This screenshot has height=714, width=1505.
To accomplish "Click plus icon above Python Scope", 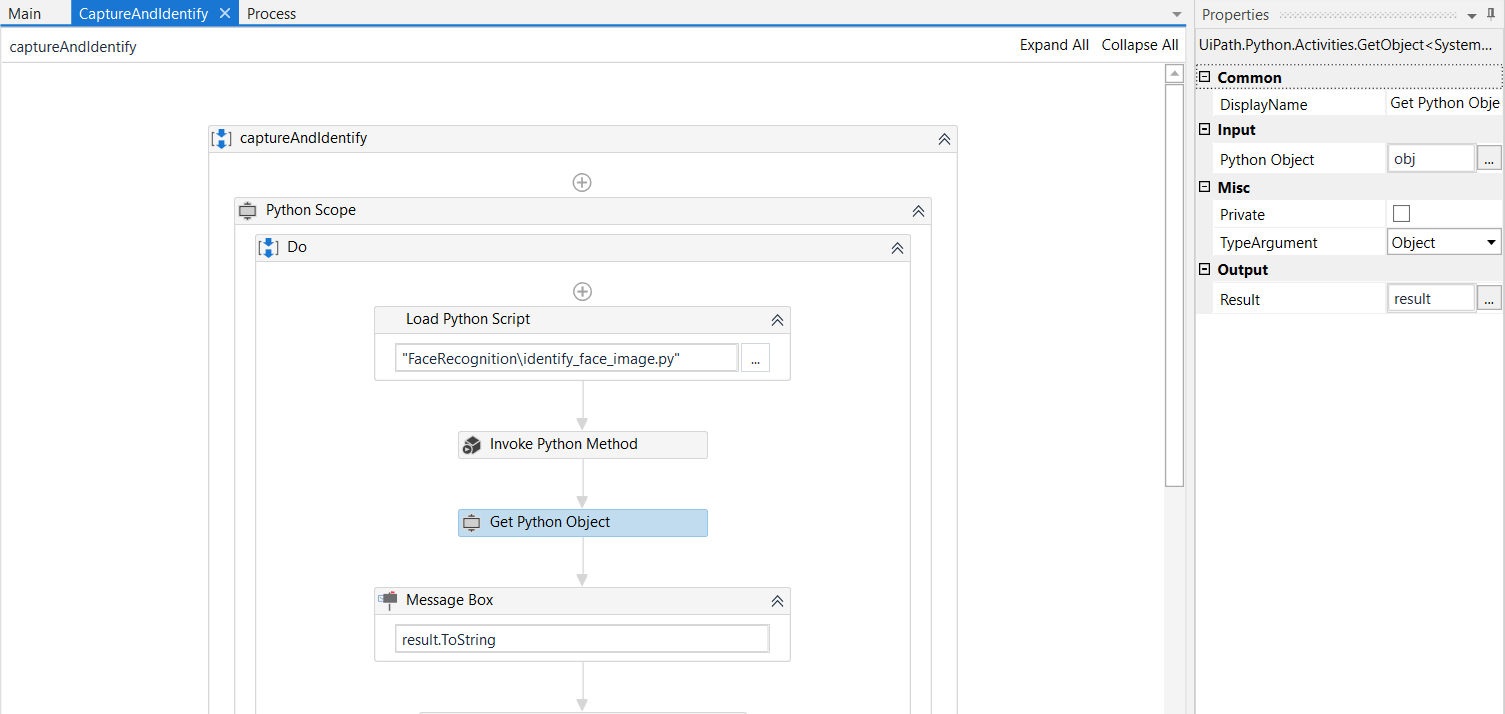I will [x=582, y=182].
